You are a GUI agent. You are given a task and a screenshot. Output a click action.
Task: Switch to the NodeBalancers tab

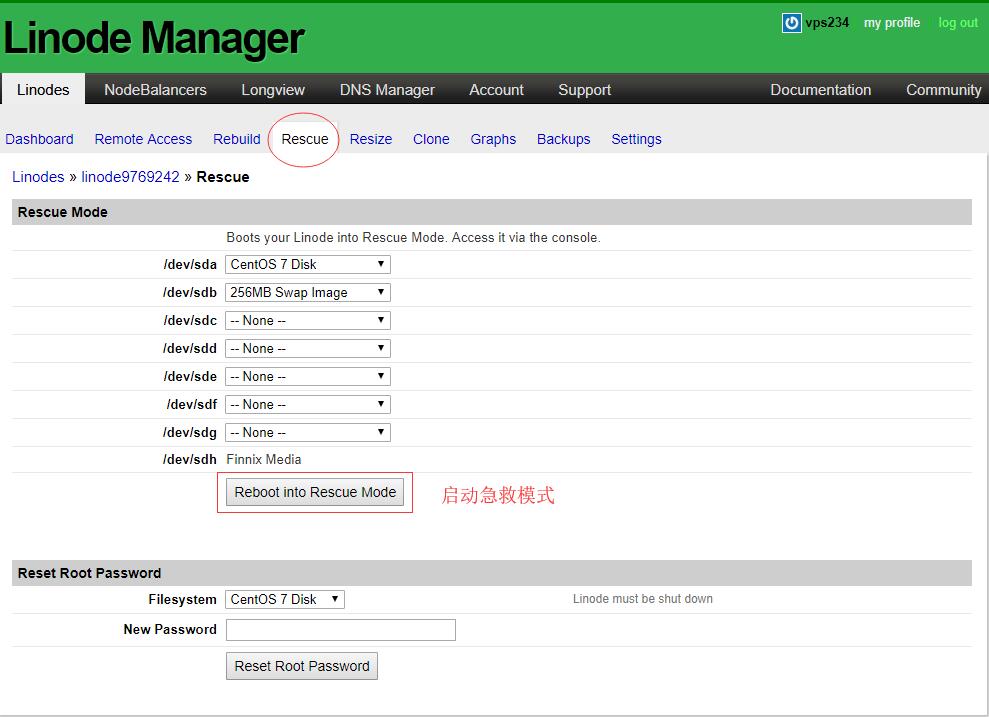pos(154,89)
